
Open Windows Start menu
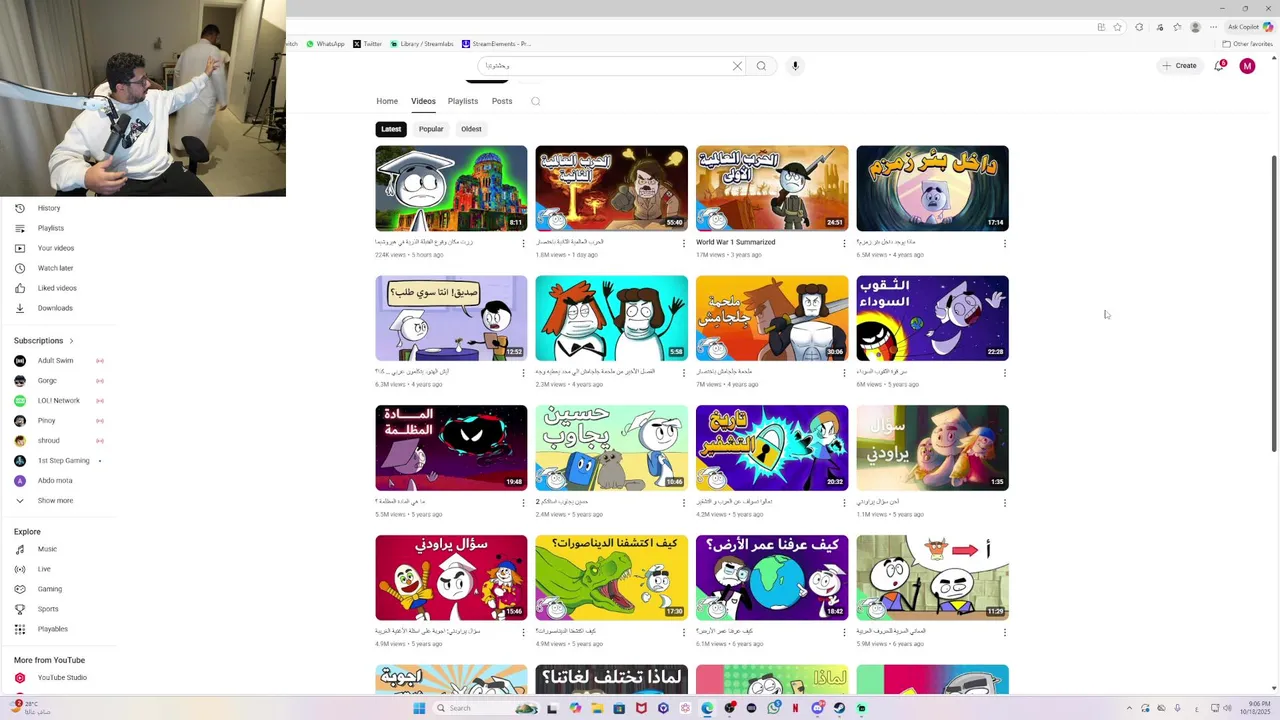pos(420,708)
